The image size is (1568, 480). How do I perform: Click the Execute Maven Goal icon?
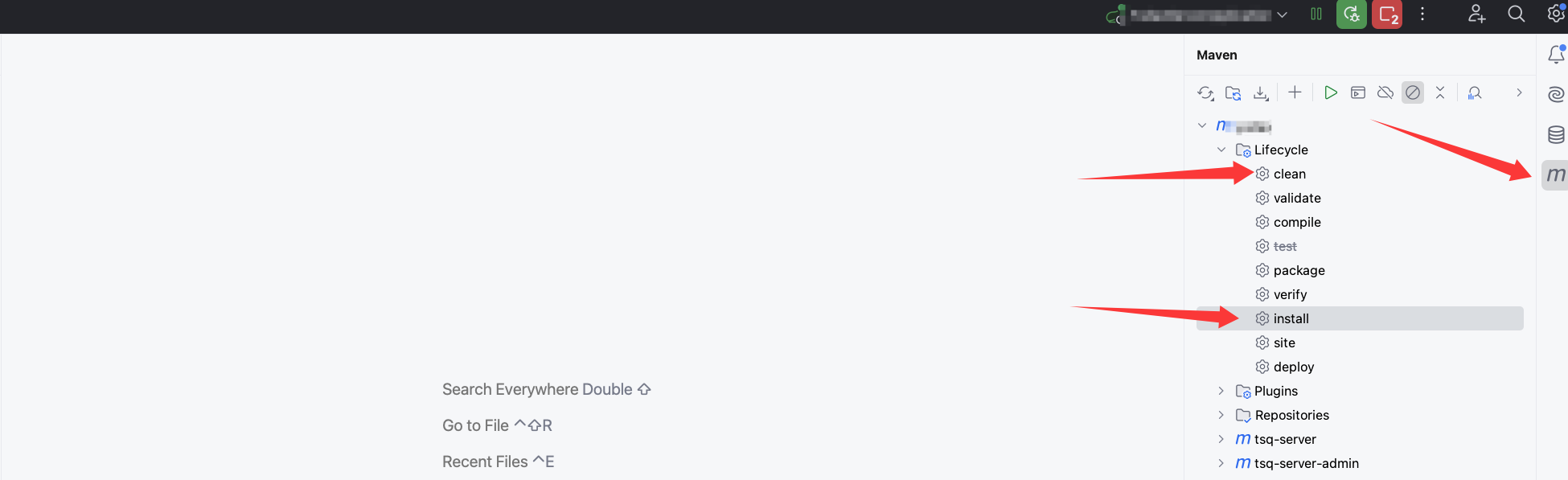(1358, 92)
